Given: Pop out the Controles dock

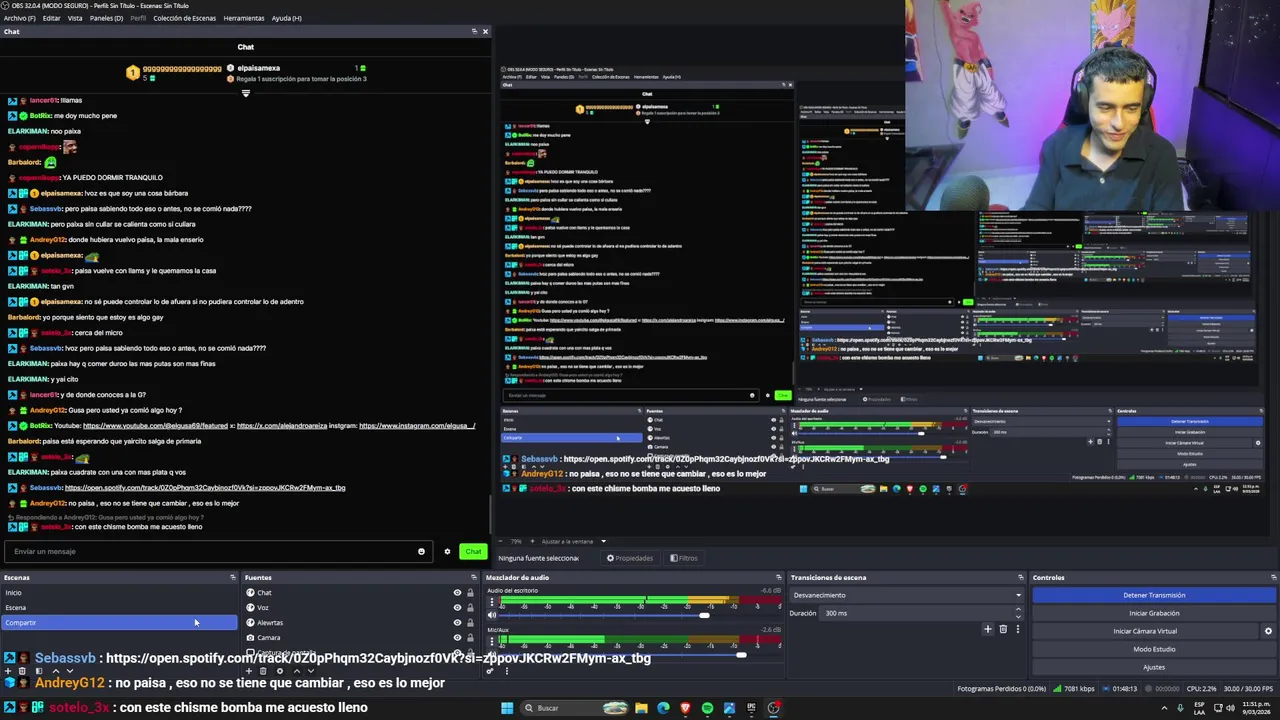Looking at the screenshot, I should (x=1273, y=577).
